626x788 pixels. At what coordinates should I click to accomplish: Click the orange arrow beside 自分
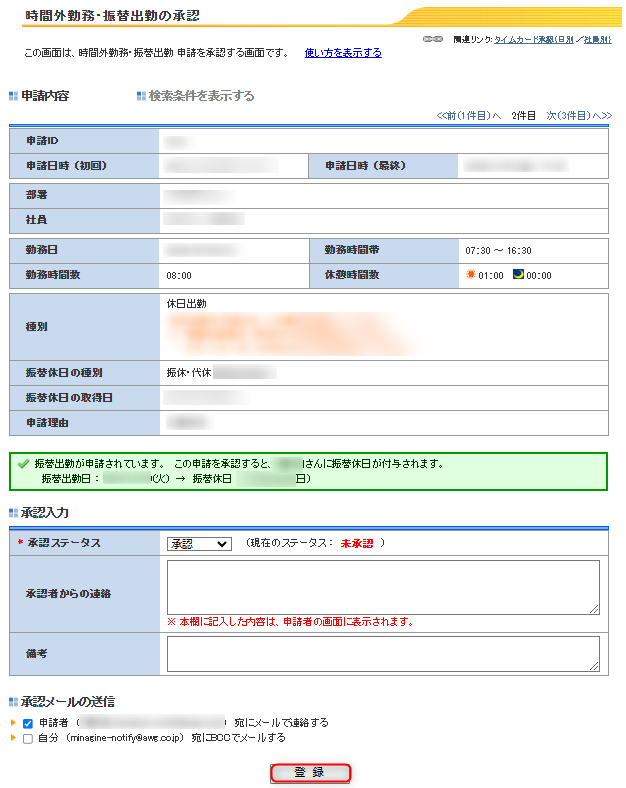13,737
